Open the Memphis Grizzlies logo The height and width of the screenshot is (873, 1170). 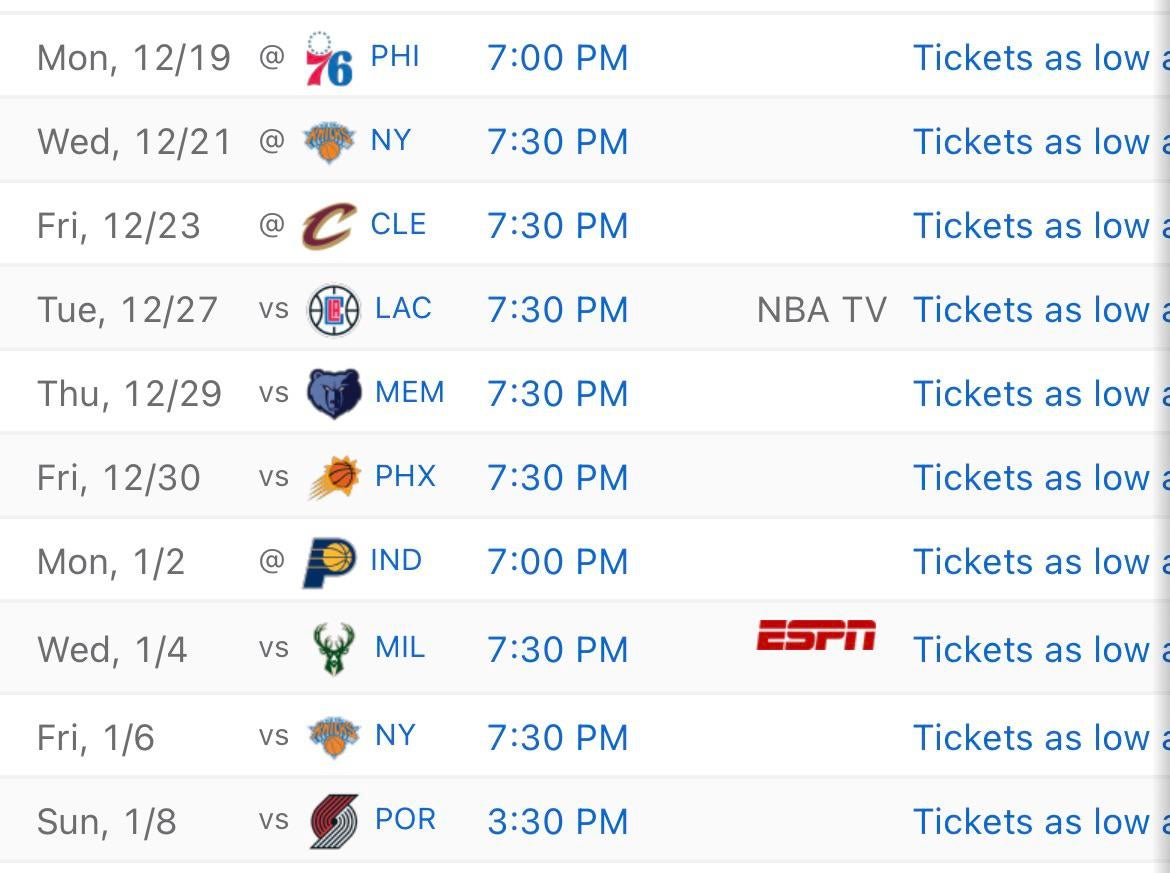click(x=333, y=394)
